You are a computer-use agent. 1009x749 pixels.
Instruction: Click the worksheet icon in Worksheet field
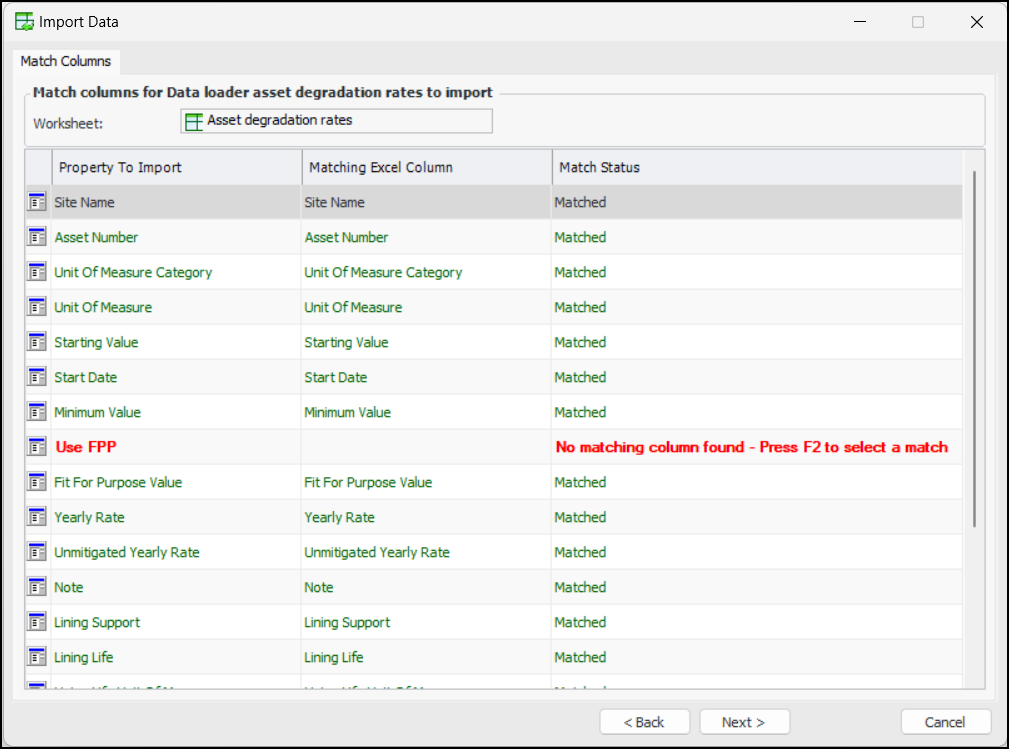pyautogui.click(x=194, y=121)
